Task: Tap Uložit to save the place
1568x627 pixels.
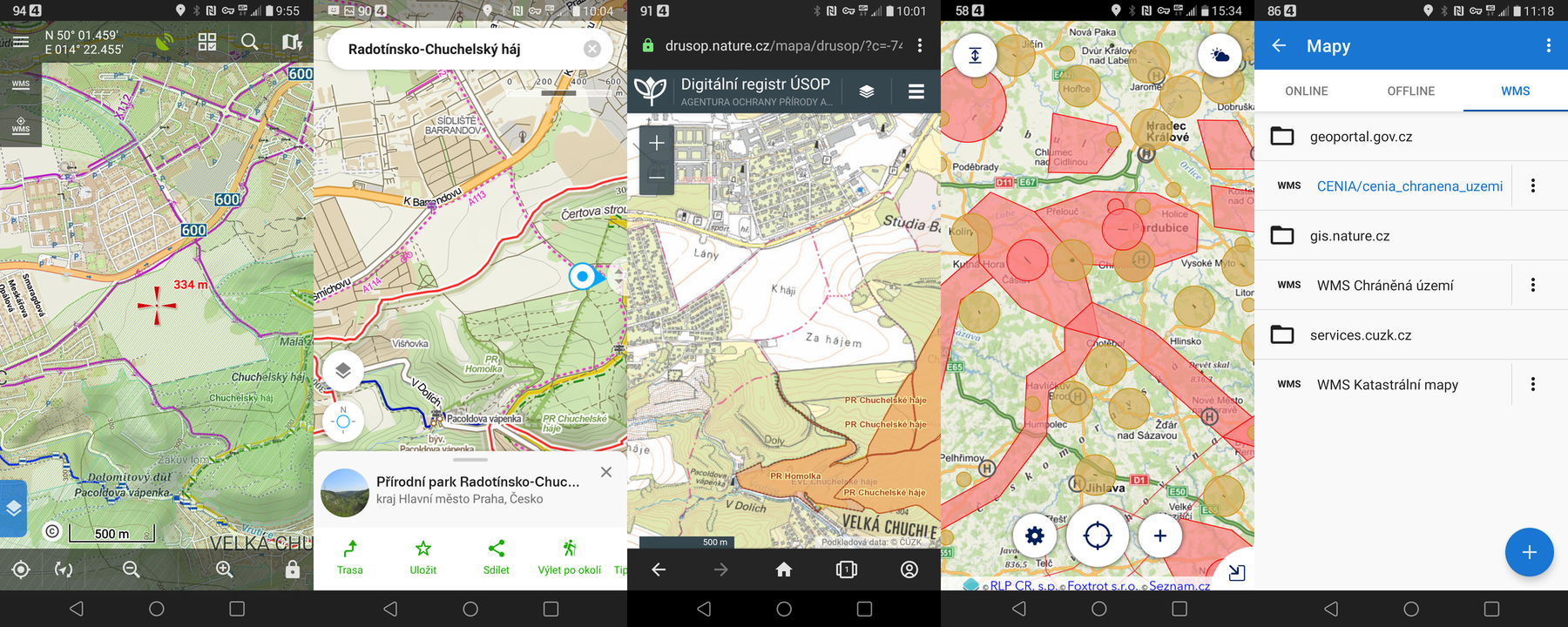Action: [423, 557]
